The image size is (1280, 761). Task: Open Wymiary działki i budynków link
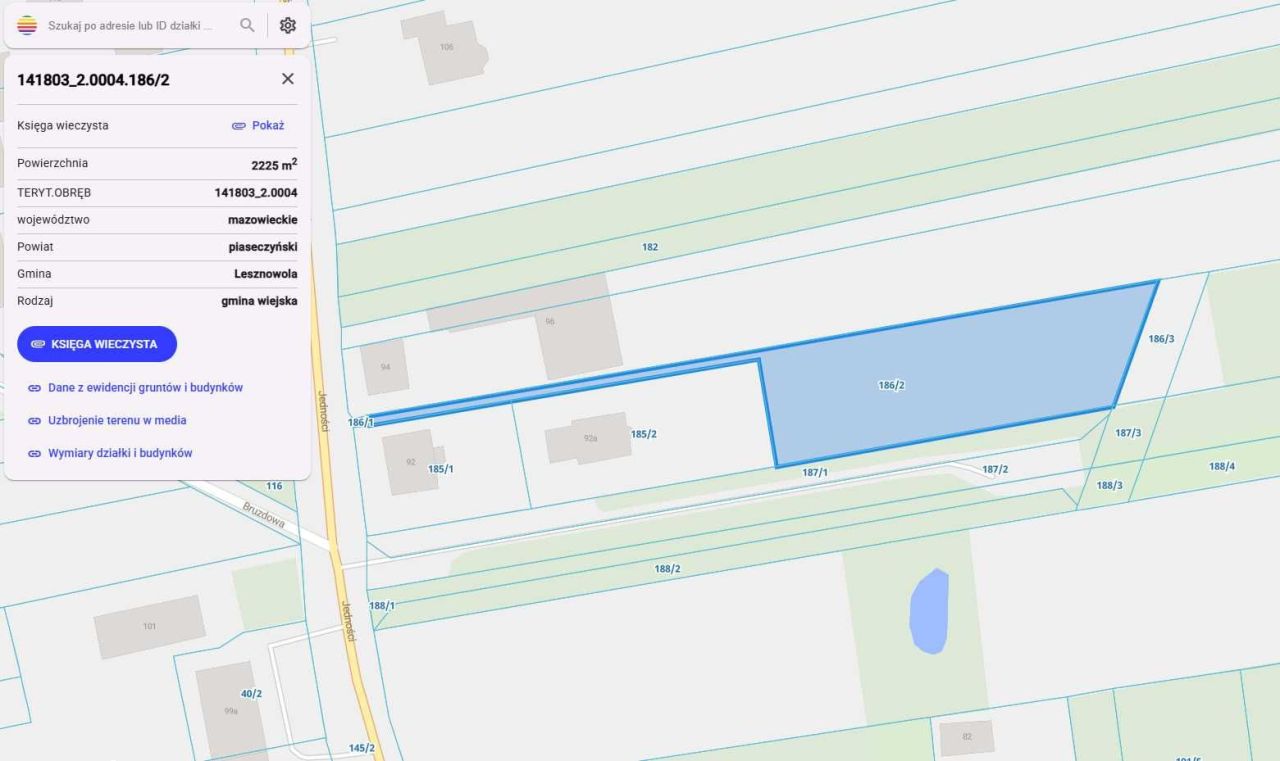120,453
